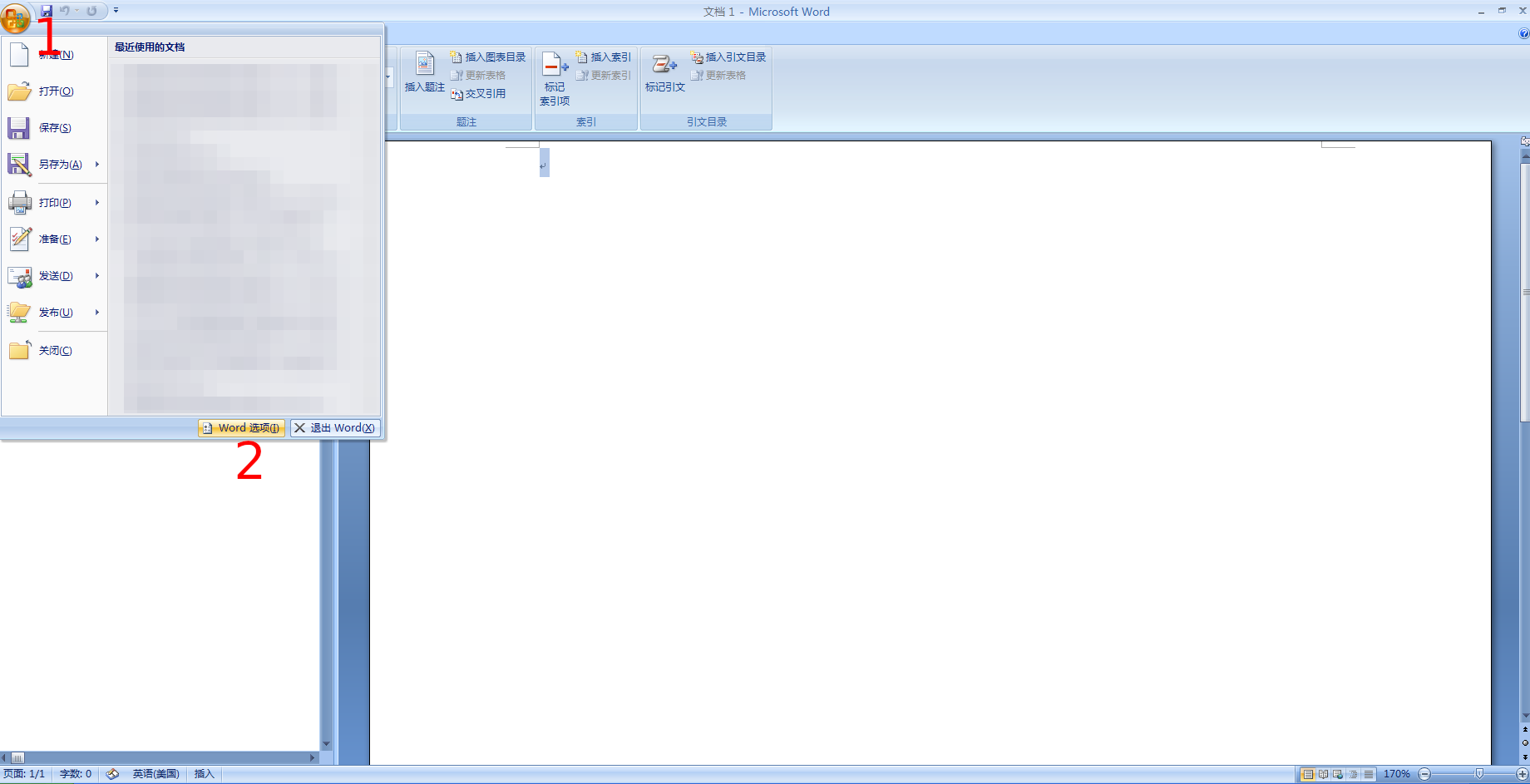The height and width of the screenshot is (784, 1530).
Task: Click 英语(美国) language in status bar
Action: [155, 774]
